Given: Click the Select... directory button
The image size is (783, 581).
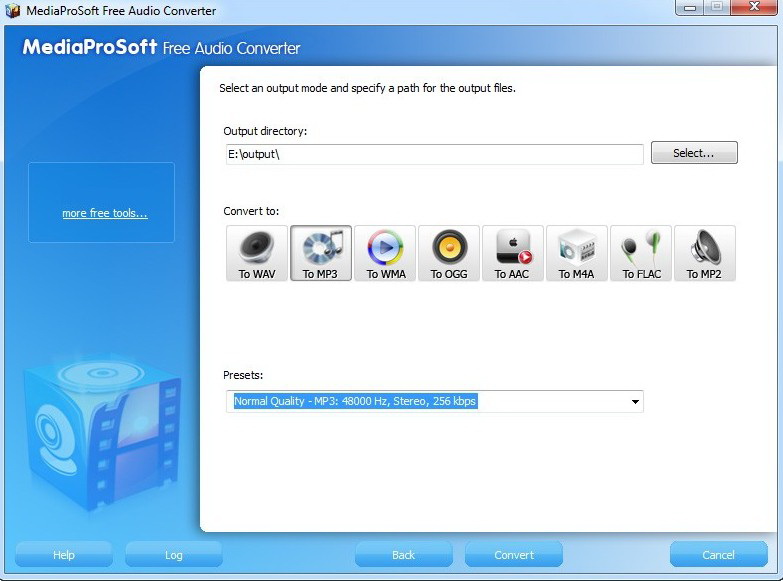Looking at the screenshot, I should [x=694, y=153].
